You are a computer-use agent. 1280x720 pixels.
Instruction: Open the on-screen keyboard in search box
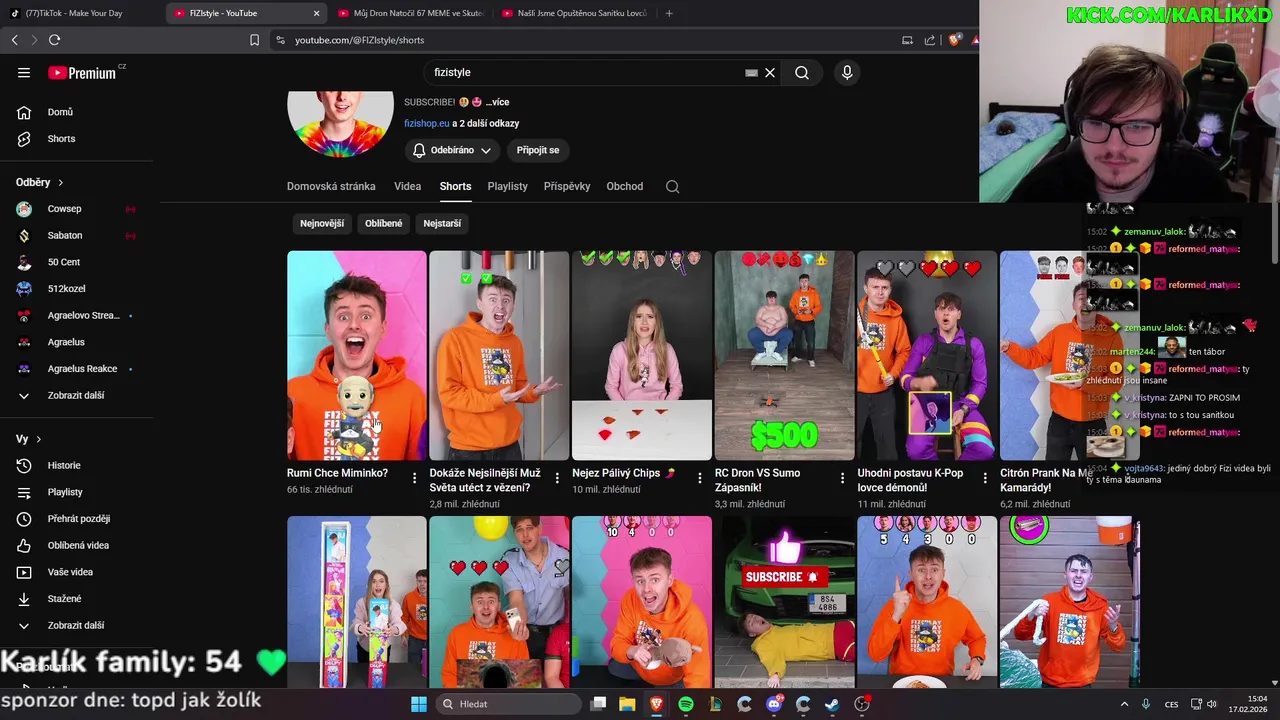[x=751, y=72]
